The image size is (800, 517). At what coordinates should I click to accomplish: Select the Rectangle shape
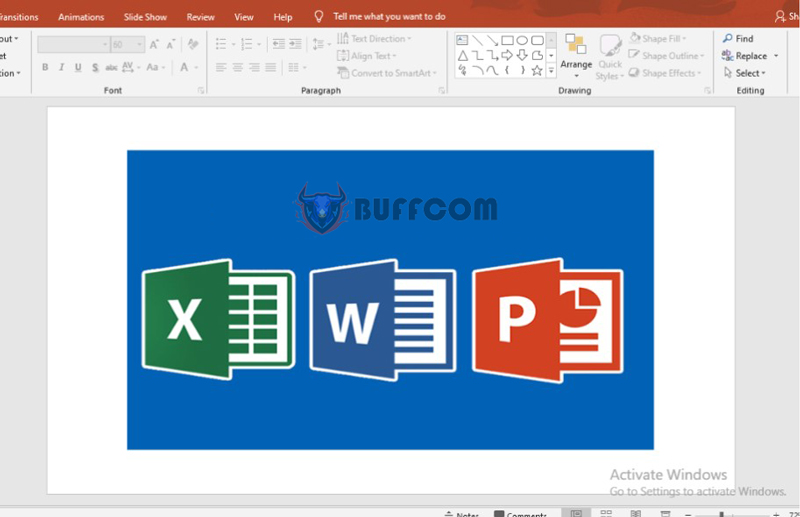pyautogui.click(x=507, y=40)
